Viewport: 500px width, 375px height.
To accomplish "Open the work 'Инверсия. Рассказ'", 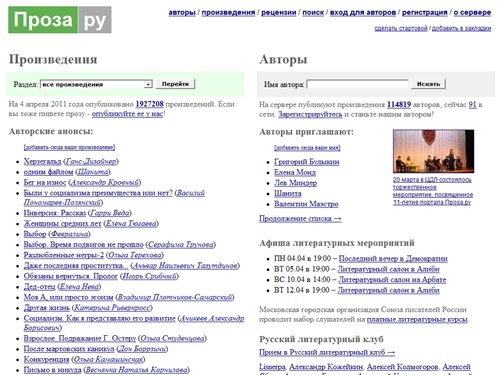I will pos(55,213).
